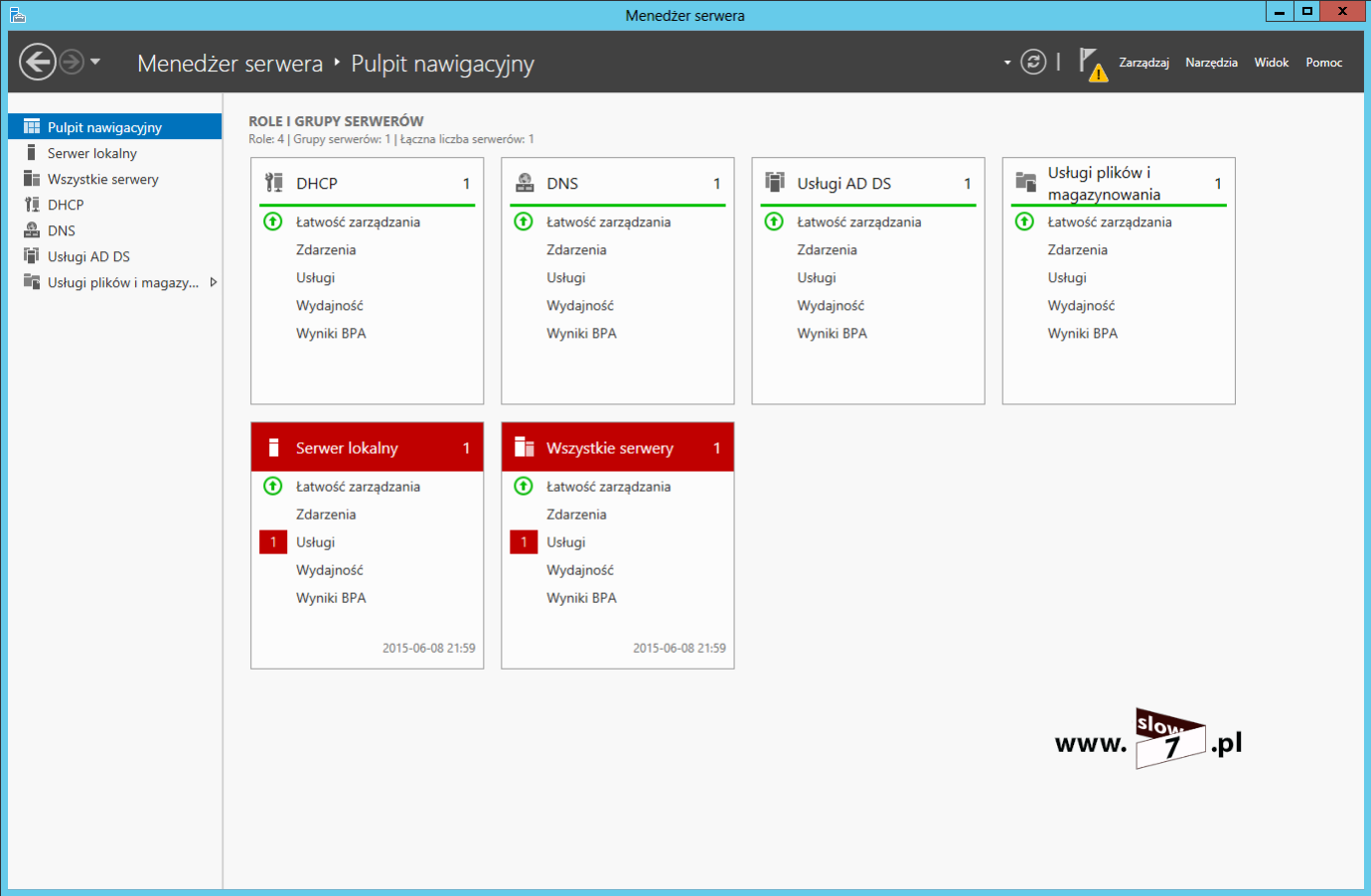The image size is (1371, 896).
Task: Click green manageability icon in DNS tile
Action: (x=524, y=222)
